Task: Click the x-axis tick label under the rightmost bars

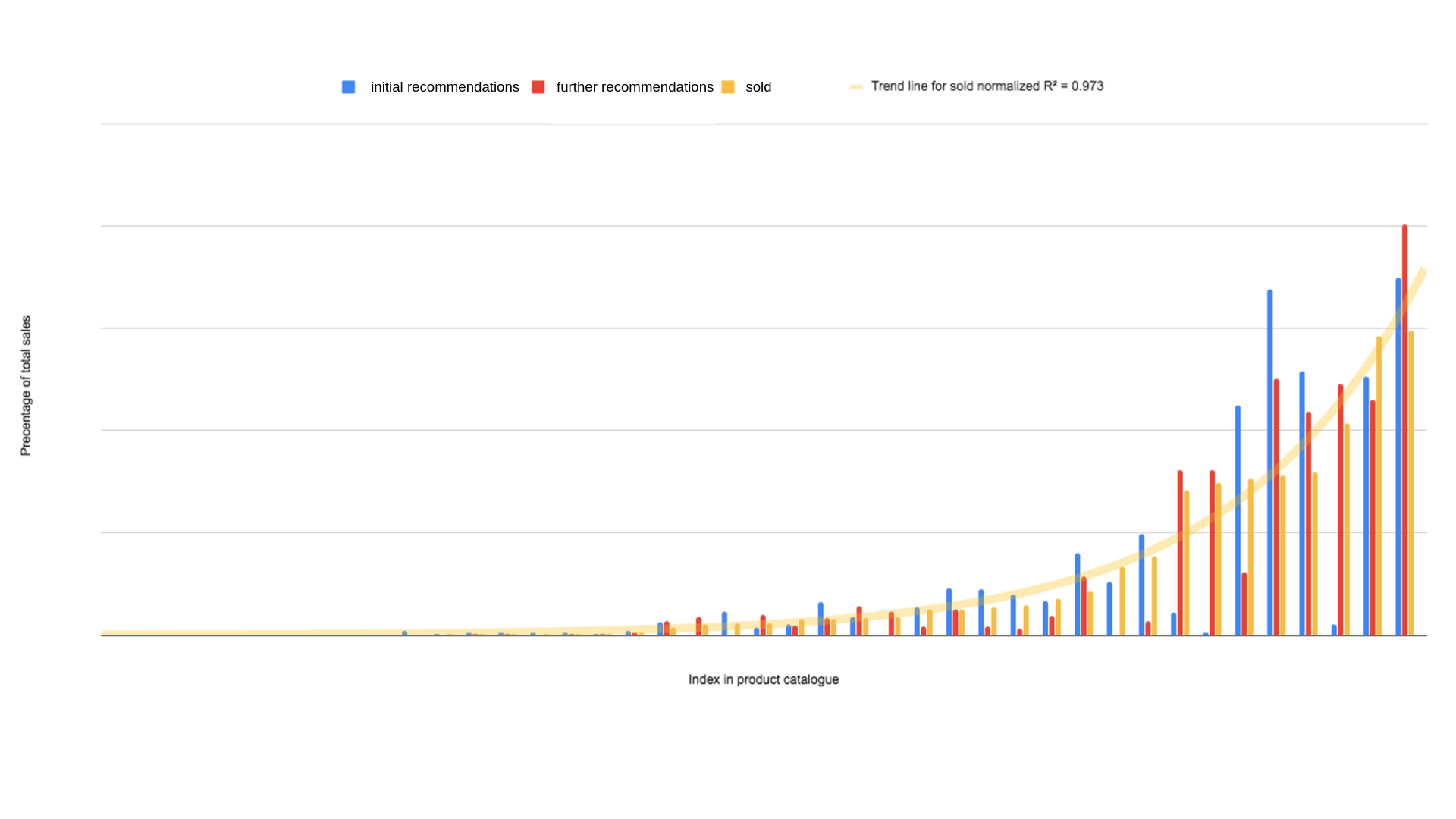Action: click(x=1404, y=643)
